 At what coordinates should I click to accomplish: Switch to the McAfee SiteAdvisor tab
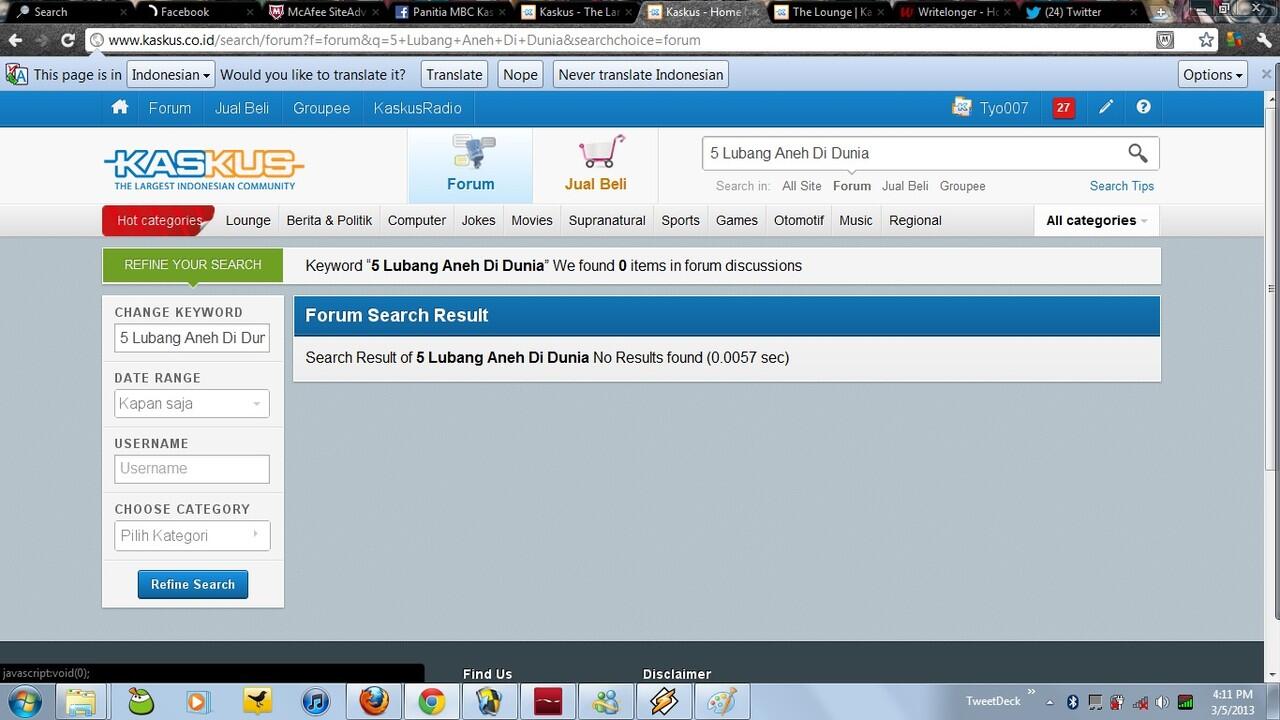[325, 12]
